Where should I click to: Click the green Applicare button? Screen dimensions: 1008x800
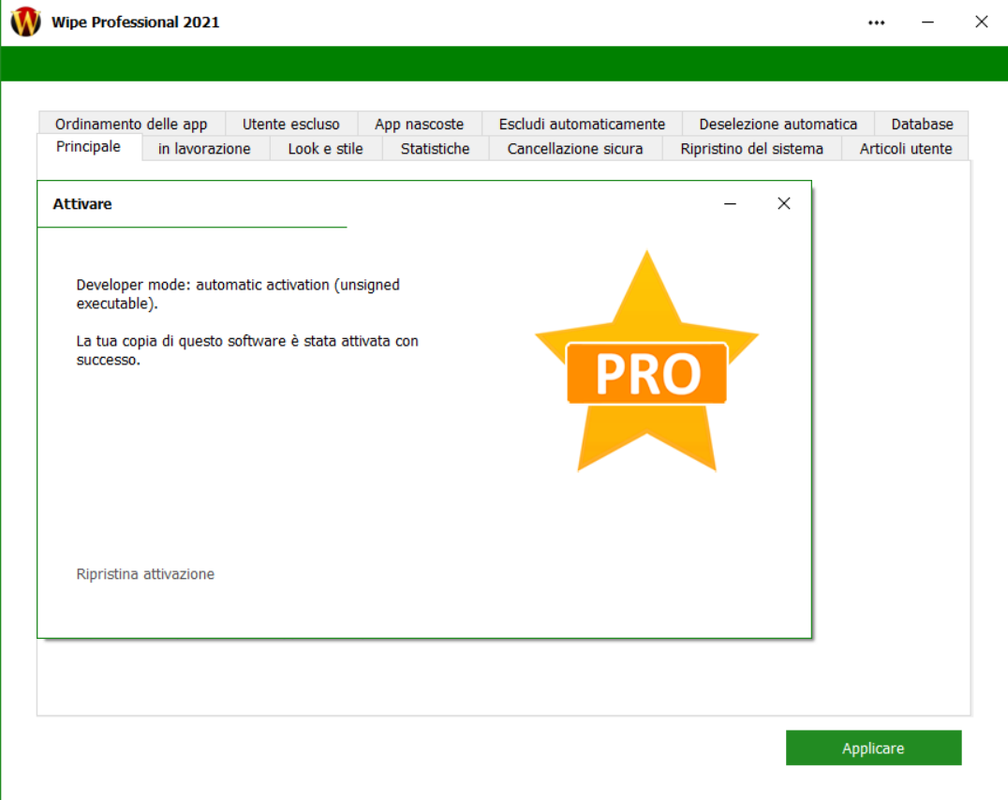point(873,748)
